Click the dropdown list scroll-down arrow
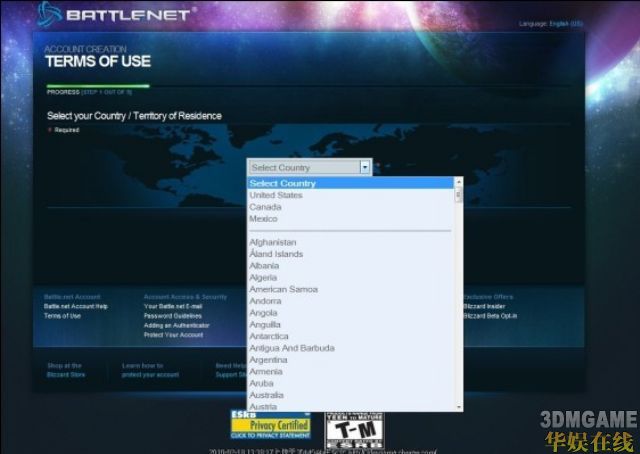The width and height of the screenshot is (640, 454). [458, 407]
